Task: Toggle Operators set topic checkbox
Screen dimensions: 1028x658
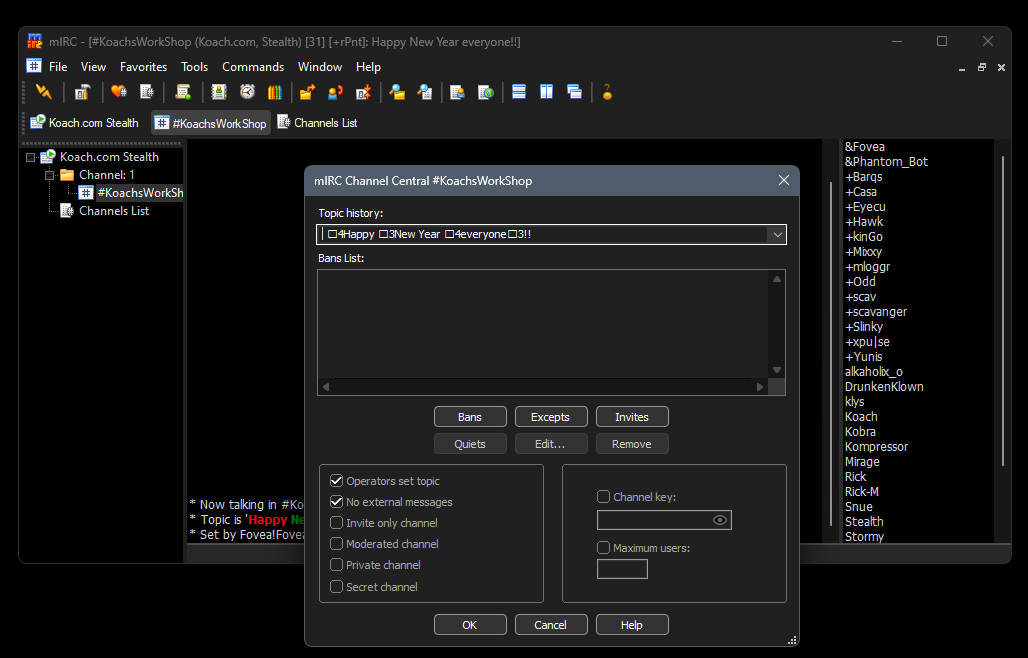Action: pyautogui.click(x=336, y=481)
